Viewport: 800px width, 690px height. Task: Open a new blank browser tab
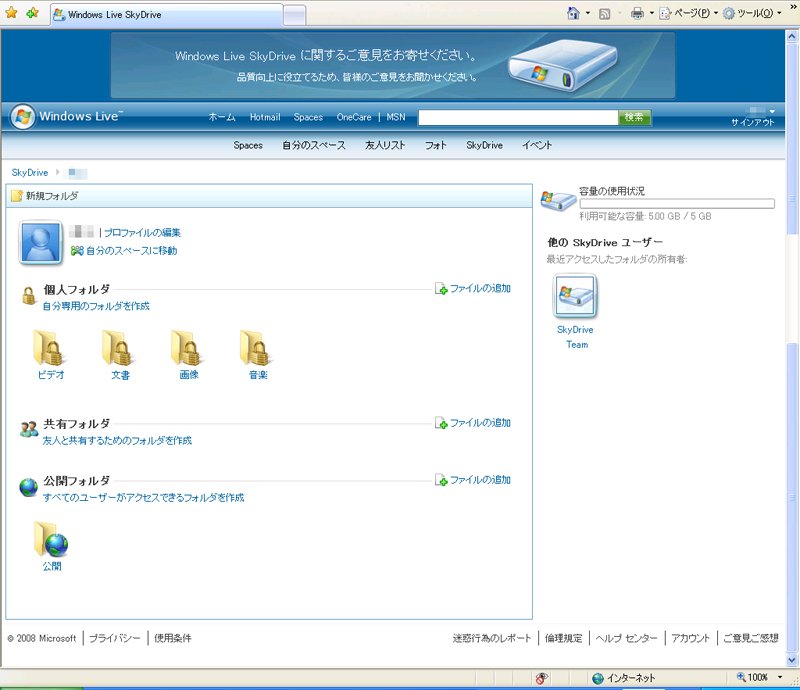pos(294,15)
